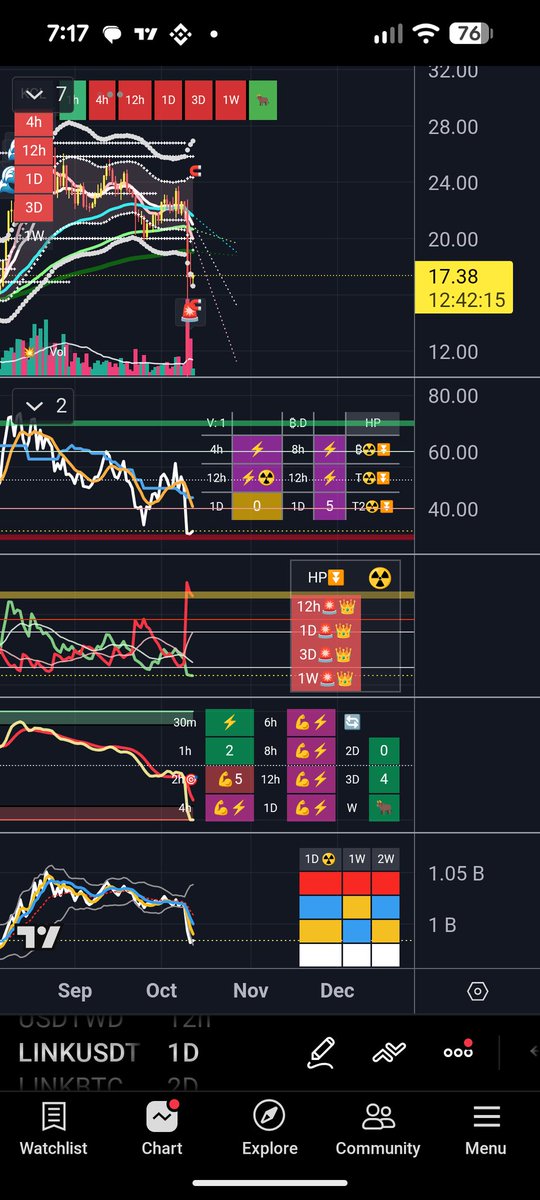Tap the Wi-Fi icon in status bar

(x=426, y=33)
